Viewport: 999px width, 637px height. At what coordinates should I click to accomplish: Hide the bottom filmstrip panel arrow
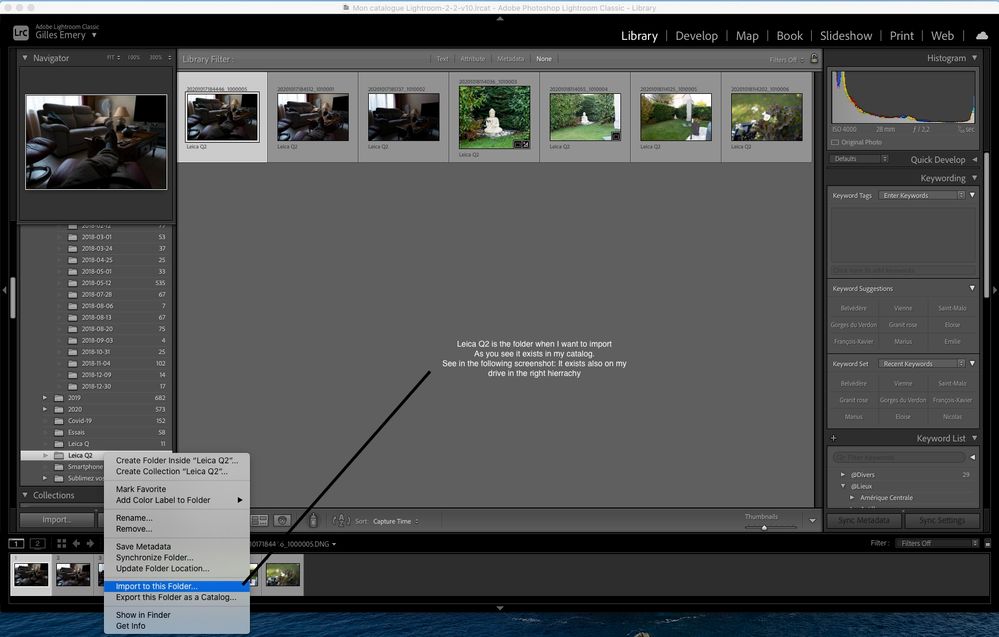pyautogui.click(x=500, y=608)
